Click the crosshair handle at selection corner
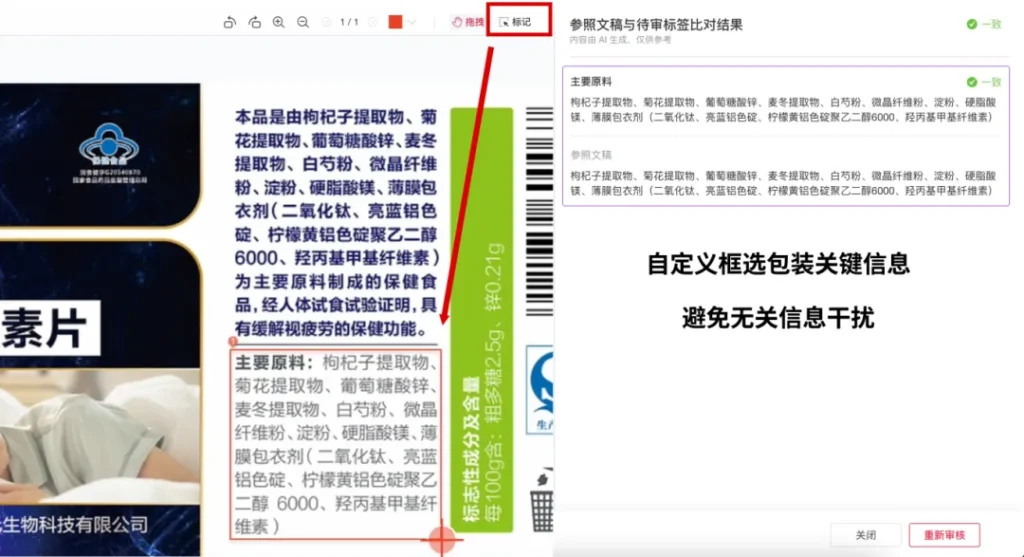 pos(440,540)
